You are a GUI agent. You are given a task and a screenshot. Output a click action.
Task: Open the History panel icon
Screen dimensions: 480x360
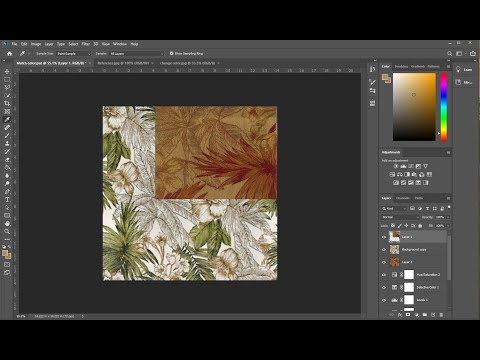tap(372, 69)
